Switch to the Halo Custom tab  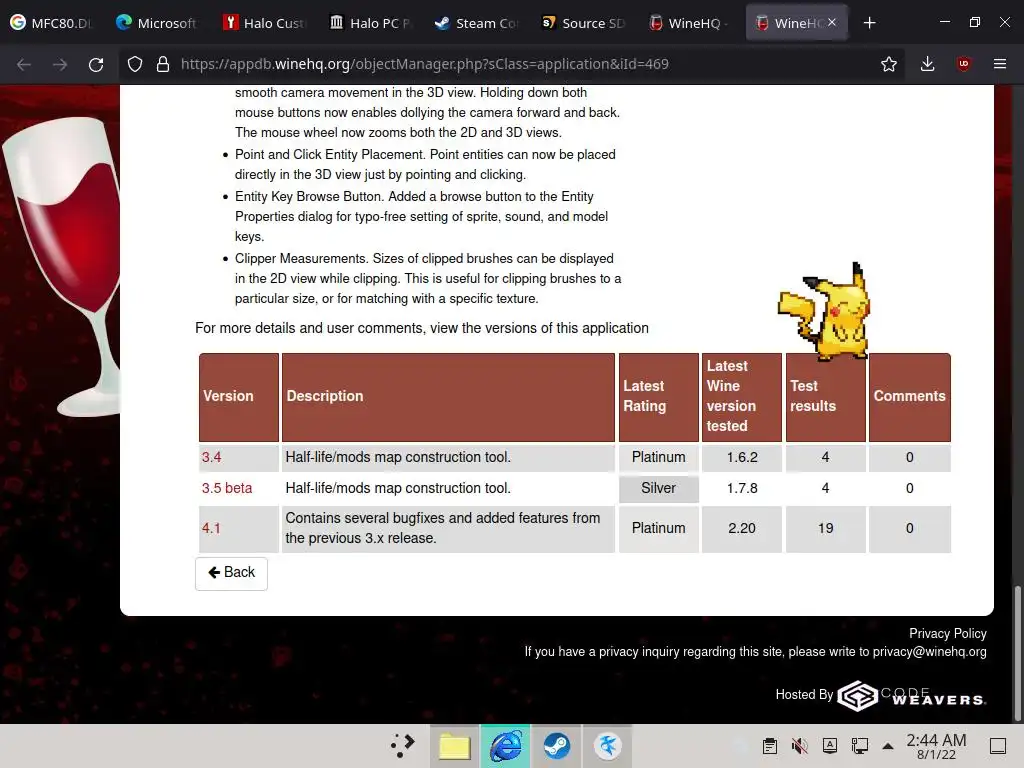(264, 23)
